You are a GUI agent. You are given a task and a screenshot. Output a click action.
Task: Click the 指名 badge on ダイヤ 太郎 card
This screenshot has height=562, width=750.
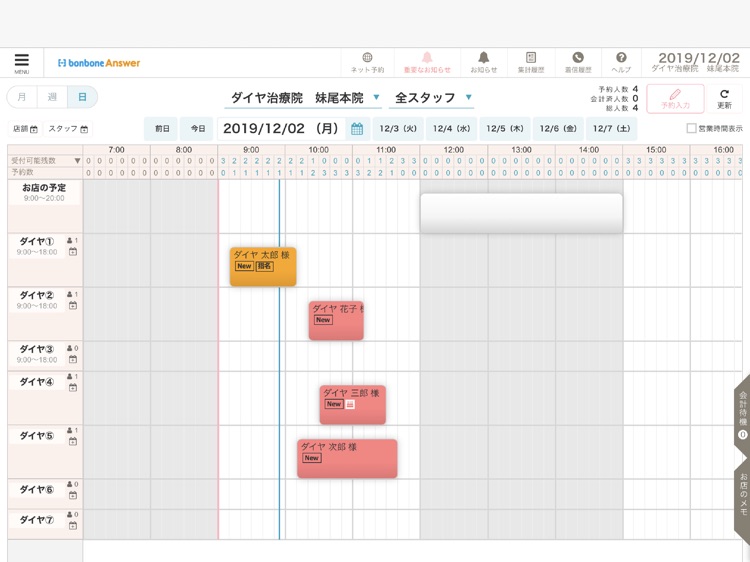(x=265, y=266)
